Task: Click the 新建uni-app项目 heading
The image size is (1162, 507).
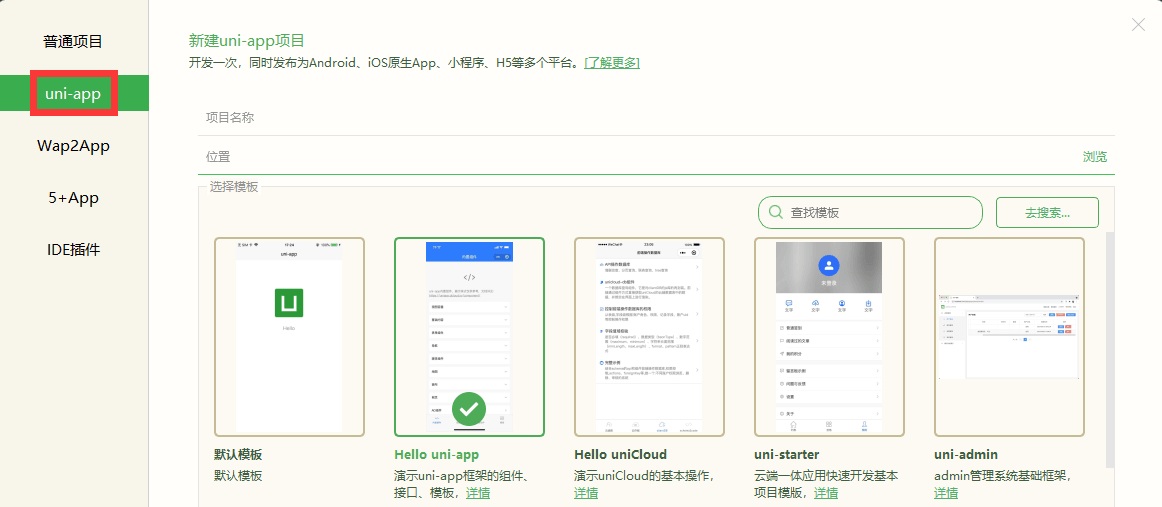Action: [247, 41]
